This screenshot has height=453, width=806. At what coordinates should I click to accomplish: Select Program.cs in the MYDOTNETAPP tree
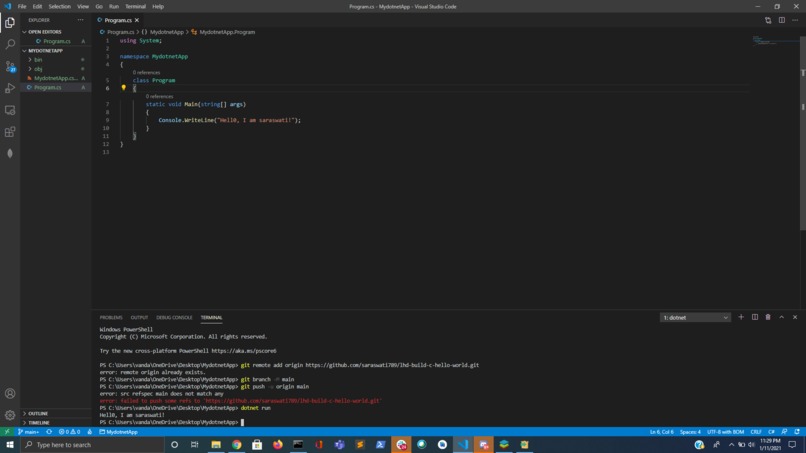[x=56, y=87]
